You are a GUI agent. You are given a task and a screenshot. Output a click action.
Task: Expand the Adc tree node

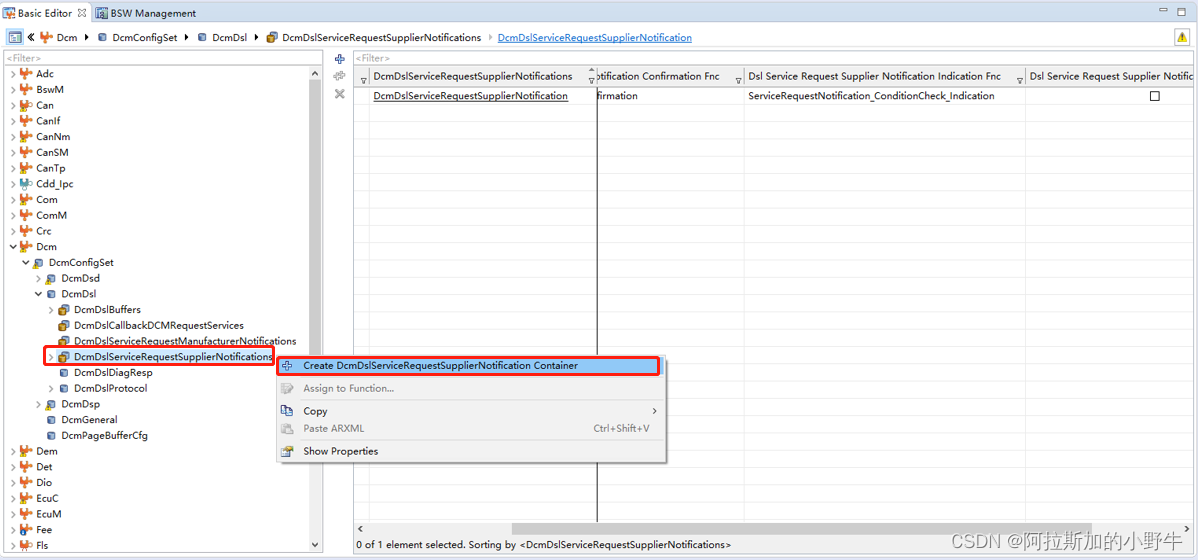(x=13, y=74)
